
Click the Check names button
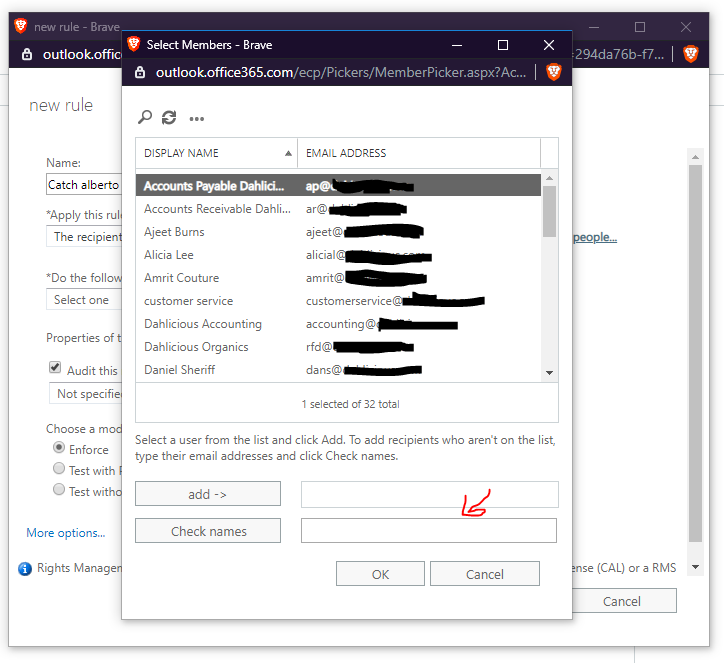click(x=208, y=531)
